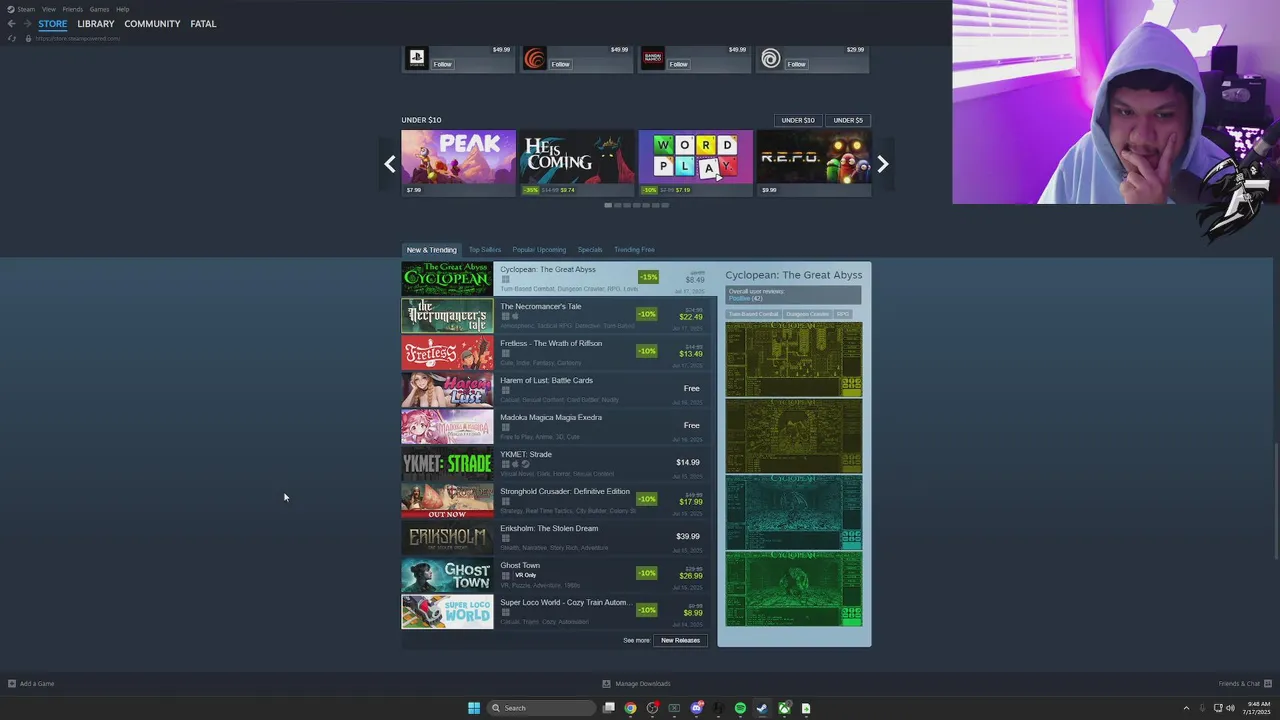Select the Popular Upcoming tab

[539, 250]
